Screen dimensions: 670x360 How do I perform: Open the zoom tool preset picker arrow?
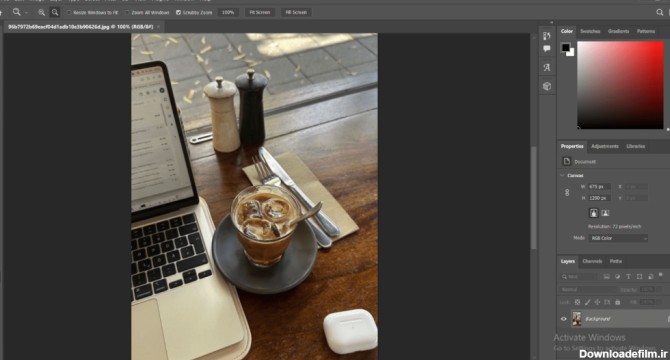[26, 13]
